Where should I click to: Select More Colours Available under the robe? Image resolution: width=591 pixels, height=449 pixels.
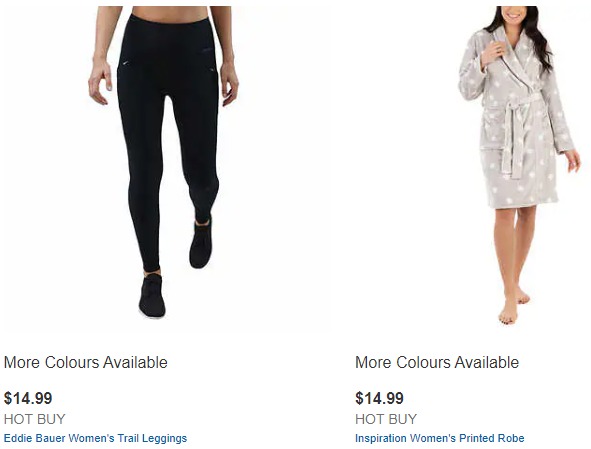(437, 362)
